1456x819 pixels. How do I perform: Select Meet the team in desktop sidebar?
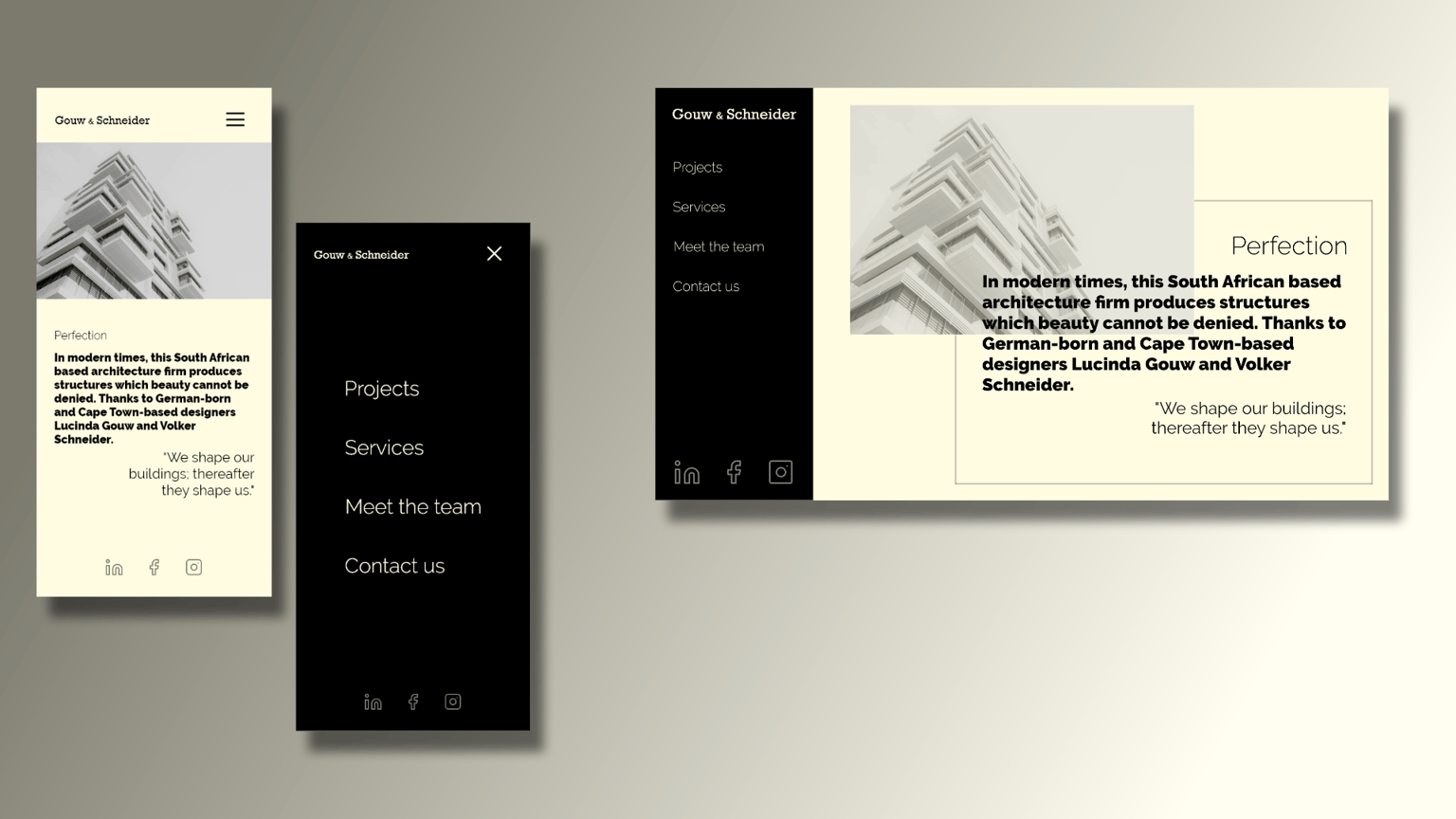[719, 246]
